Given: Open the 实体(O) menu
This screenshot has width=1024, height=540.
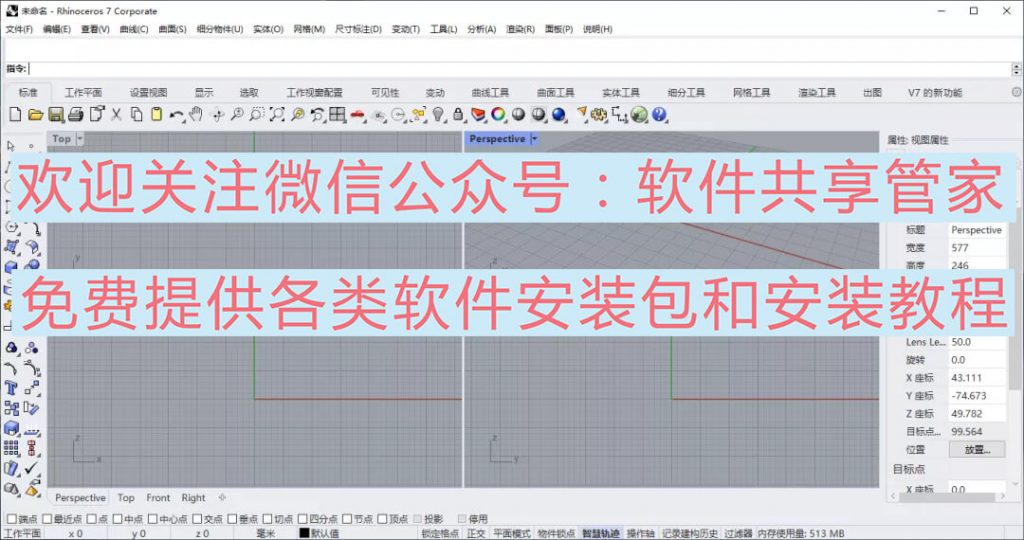Looking at the screenshot, I should pyautogui.click(x=268, y=29).
